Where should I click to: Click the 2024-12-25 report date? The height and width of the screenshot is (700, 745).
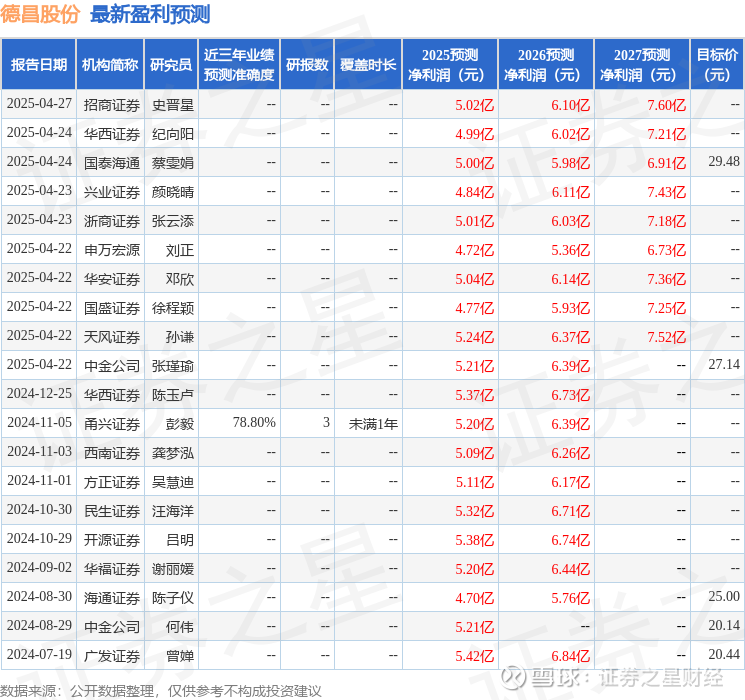coord(39,393)
